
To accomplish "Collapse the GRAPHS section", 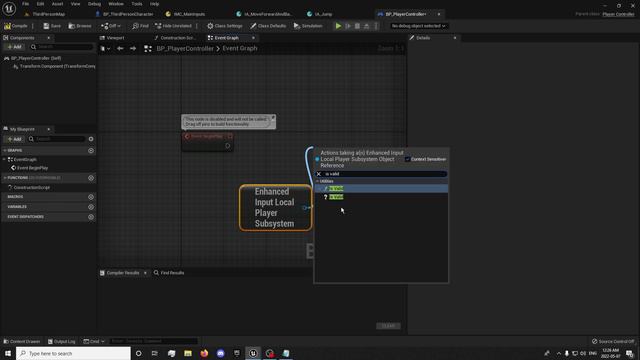I will click(5, 151).
